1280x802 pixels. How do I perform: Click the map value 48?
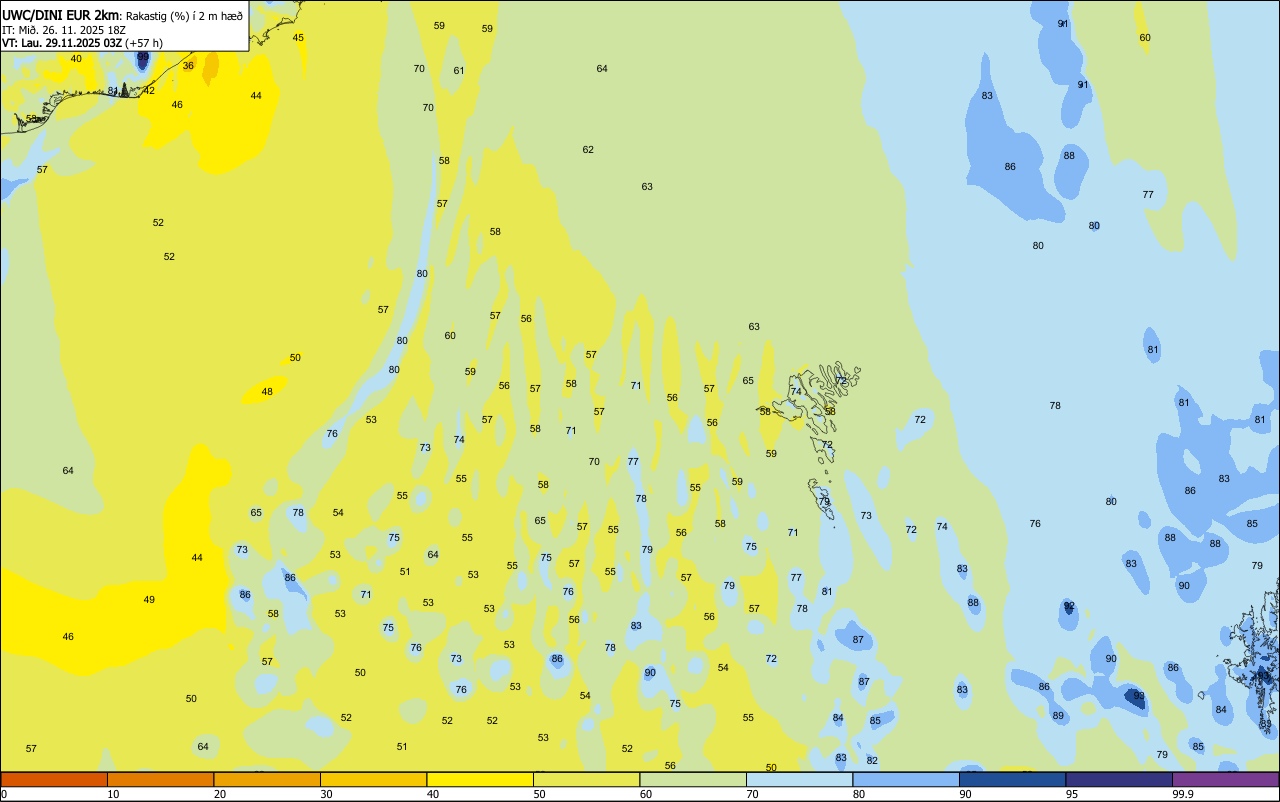point(267,392)
